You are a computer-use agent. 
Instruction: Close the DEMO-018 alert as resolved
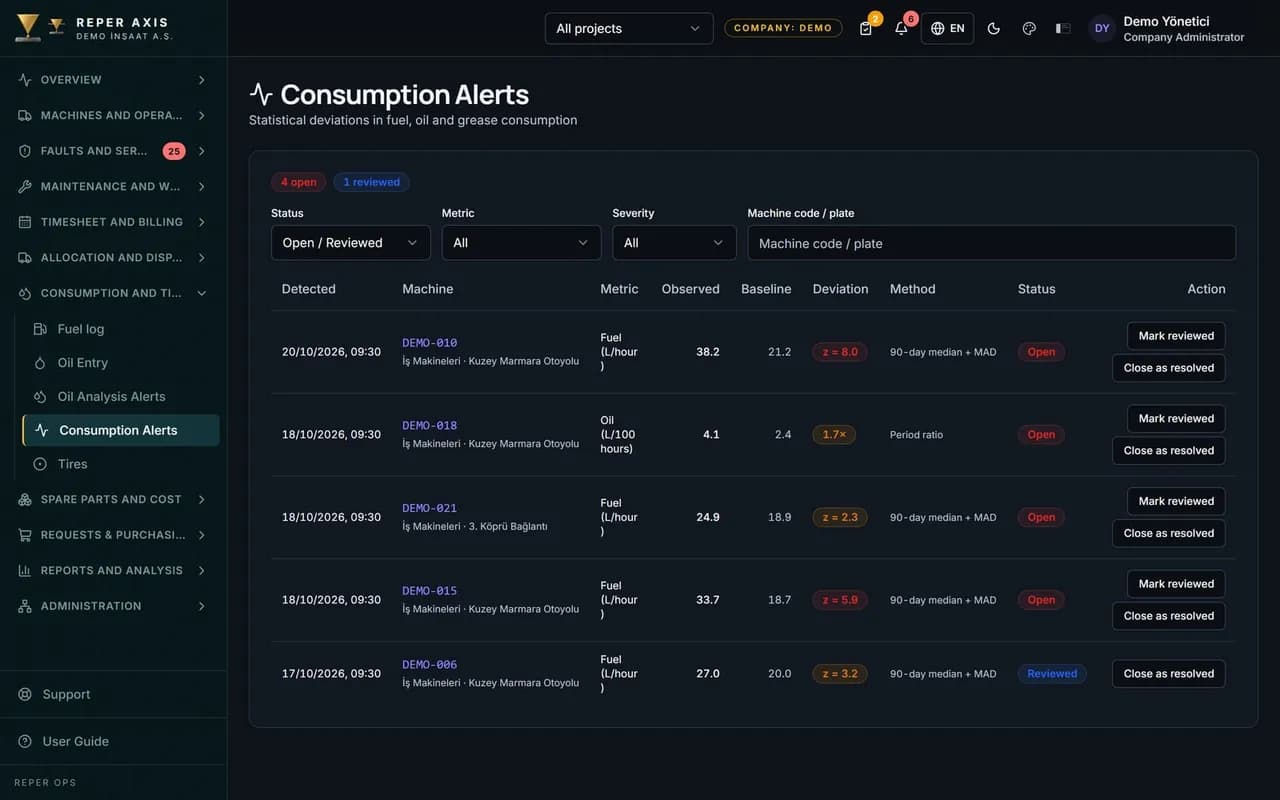tap(1169, 451)
